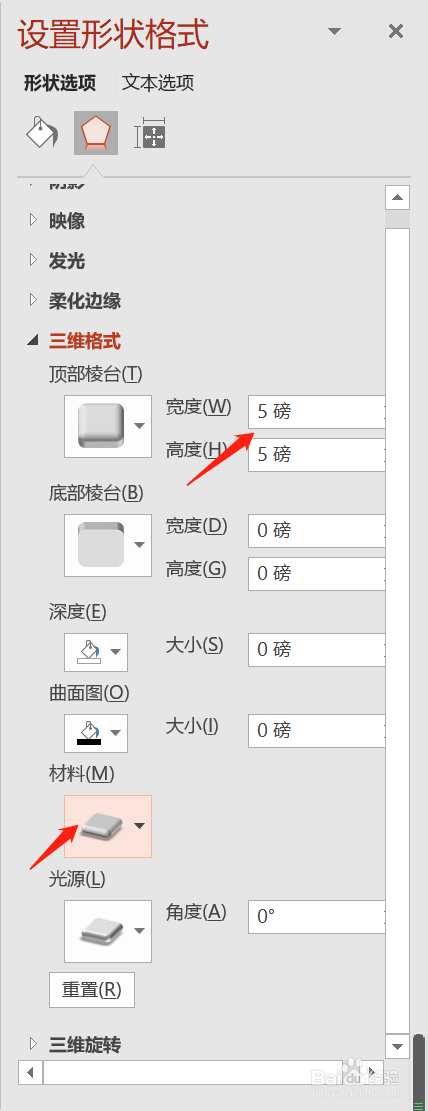428x1111 pixels.
Task: Switch to the 形状选项 tab
Action: click(x=60, y=83)
